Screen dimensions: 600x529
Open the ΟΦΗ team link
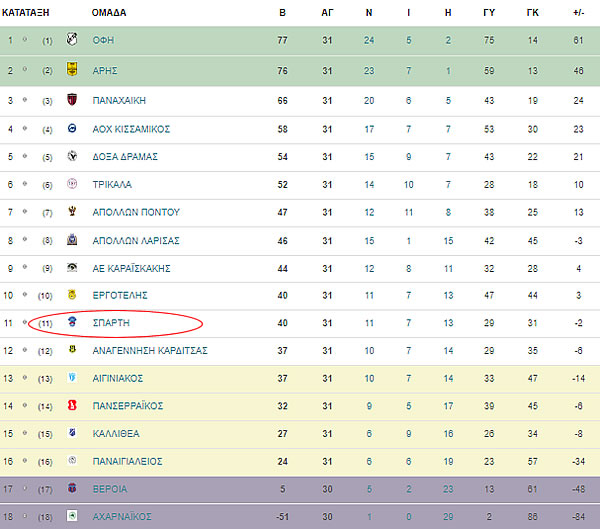pos(103,40)
